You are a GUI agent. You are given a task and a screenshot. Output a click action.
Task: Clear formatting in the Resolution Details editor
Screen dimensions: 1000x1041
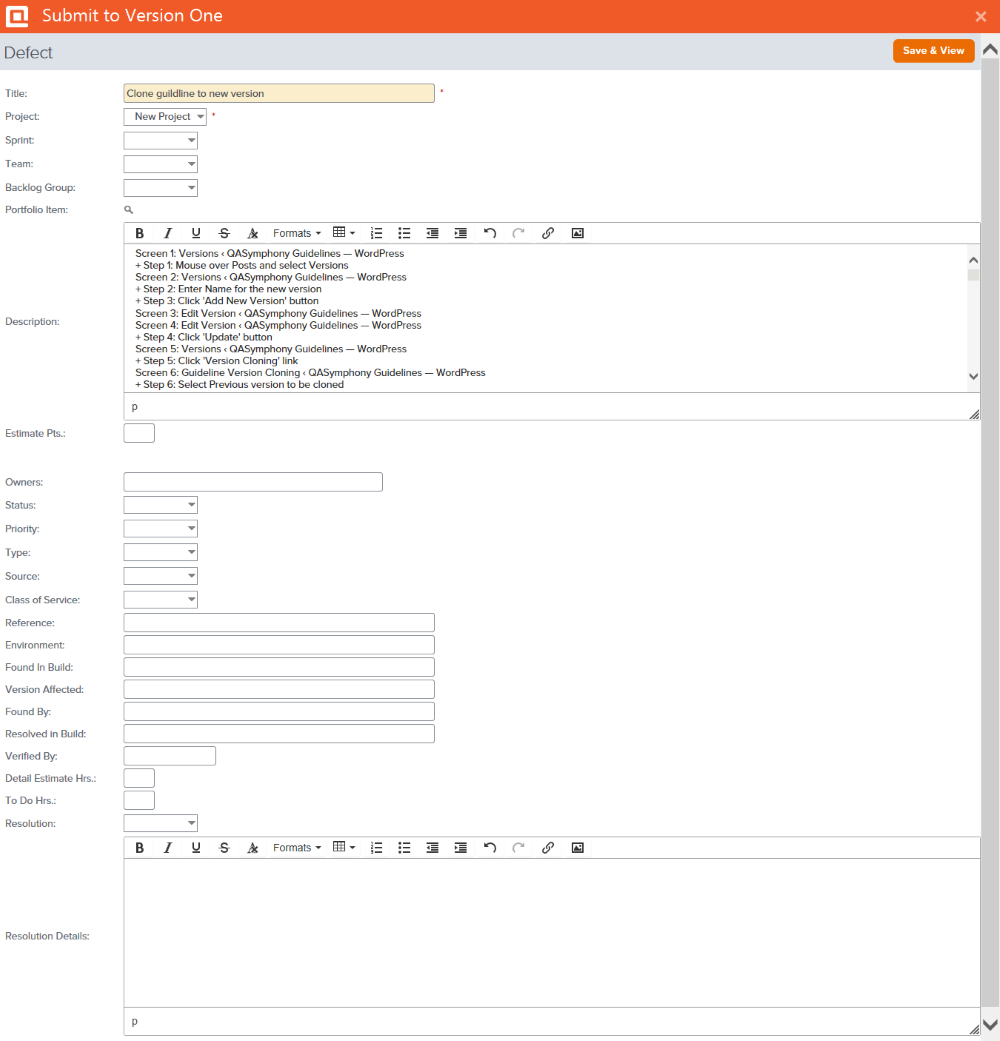[x=252, y=848]
